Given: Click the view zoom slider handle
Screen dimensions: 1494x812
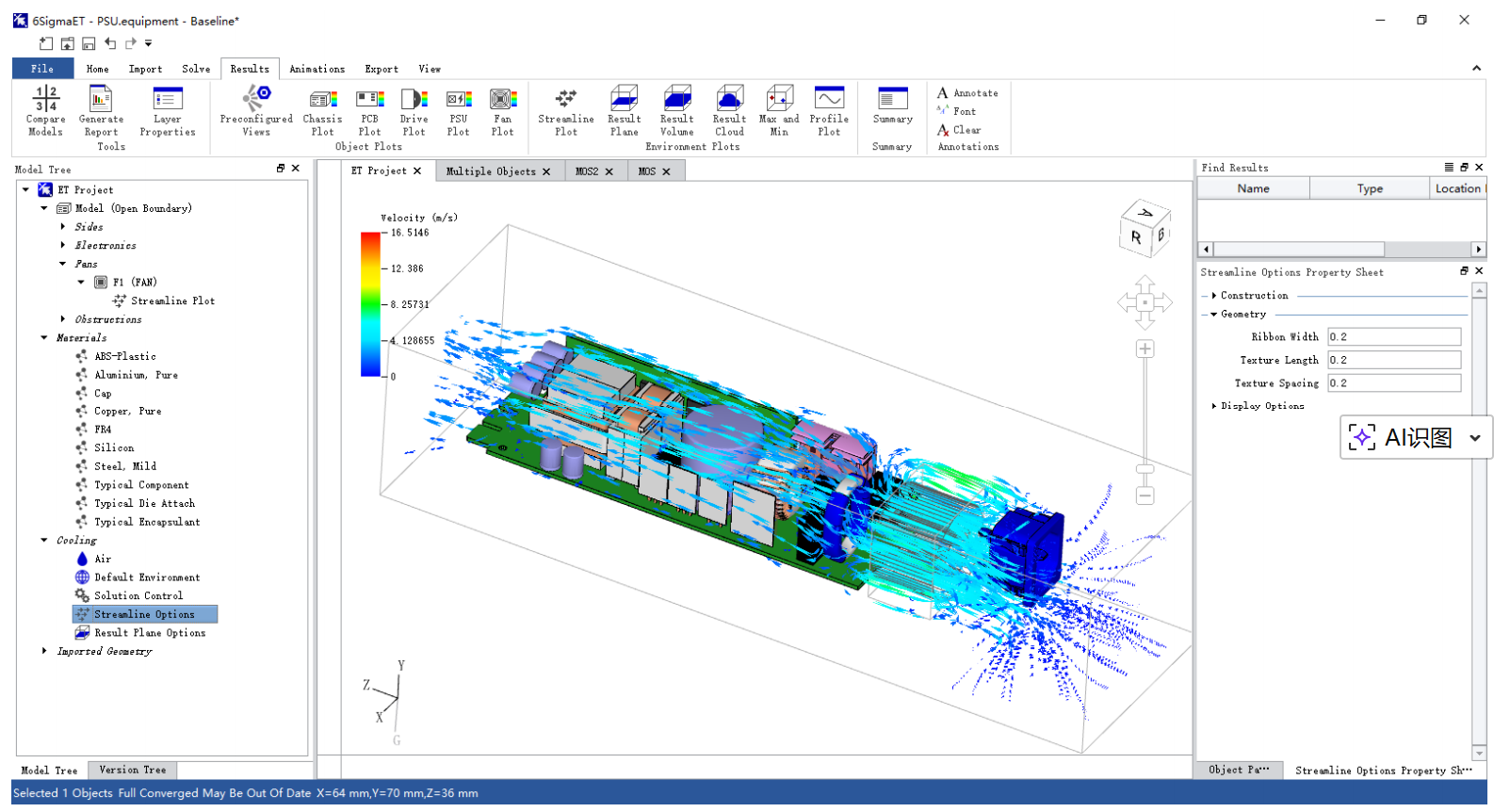Looking at the screenshot, I should coord(1145,469).
